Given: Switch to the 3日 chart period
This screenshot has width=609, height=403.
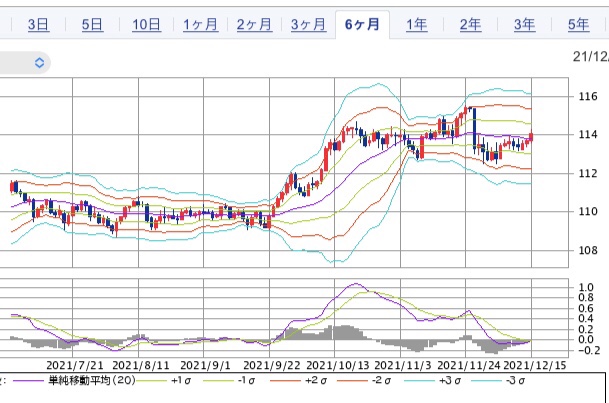Looking at the screenshot, I should coord(38,25).
